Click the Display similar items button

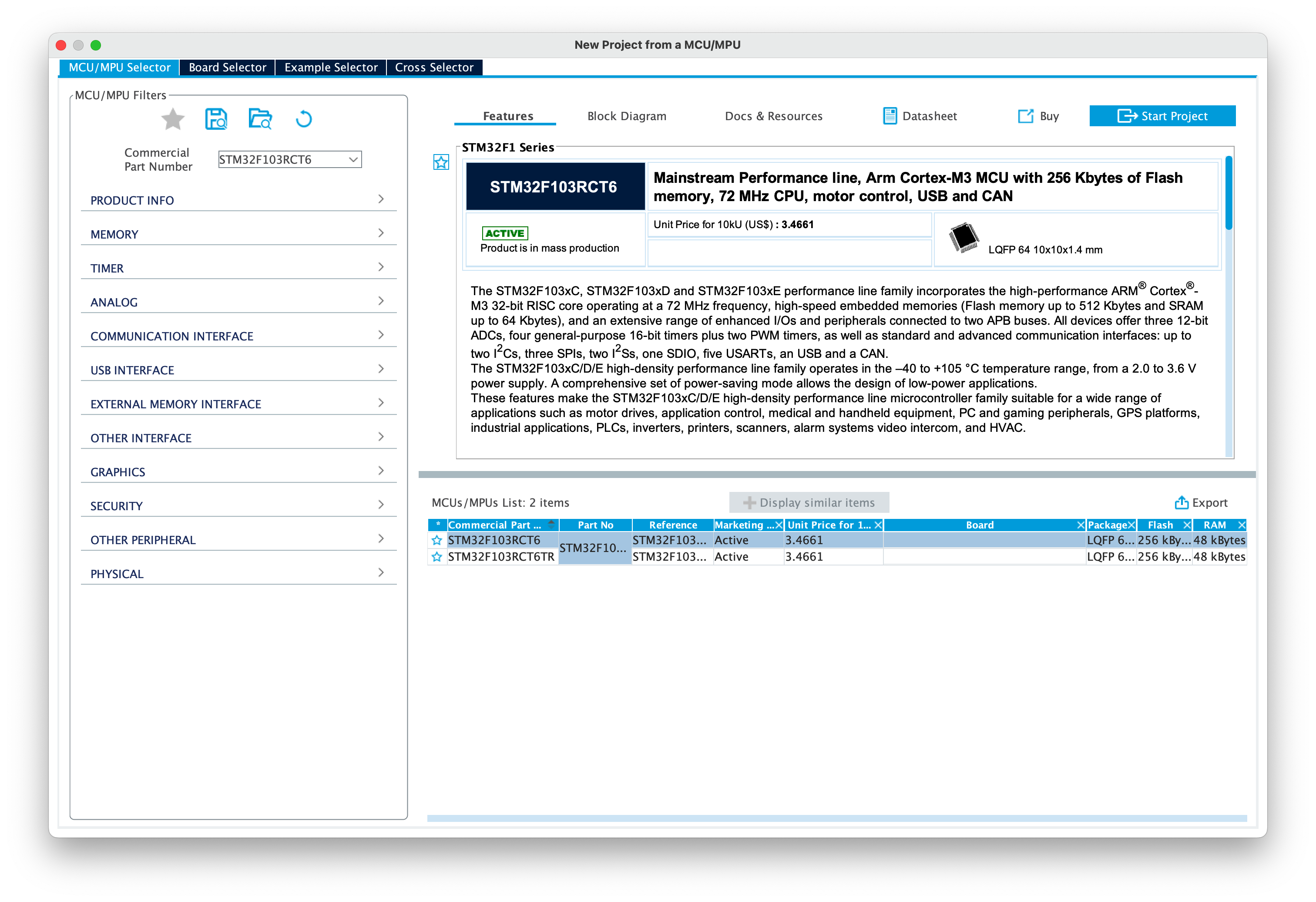point(809,502)
